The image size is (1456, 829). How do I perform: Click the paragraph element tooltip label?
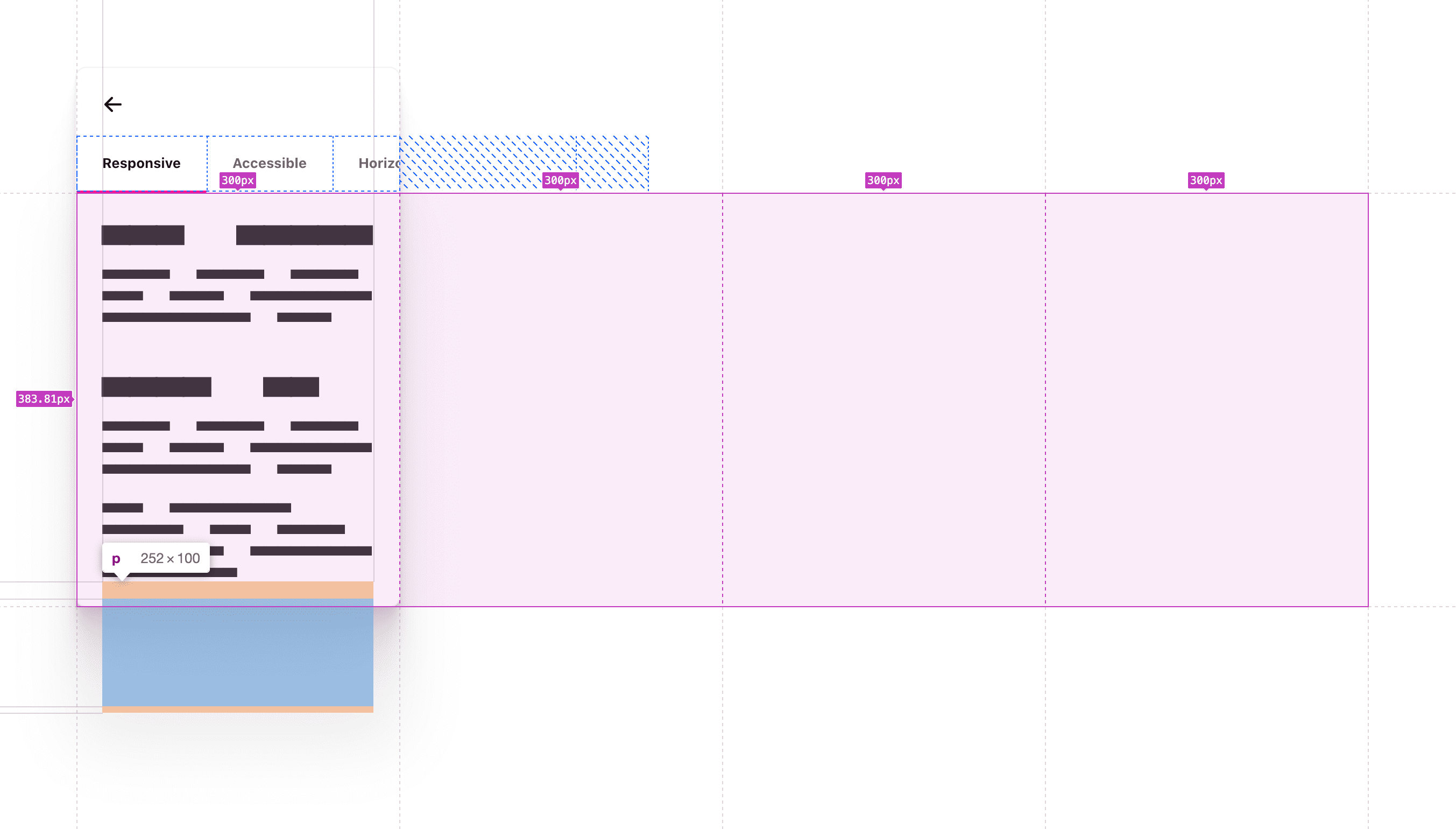click(x=117, y=558)
